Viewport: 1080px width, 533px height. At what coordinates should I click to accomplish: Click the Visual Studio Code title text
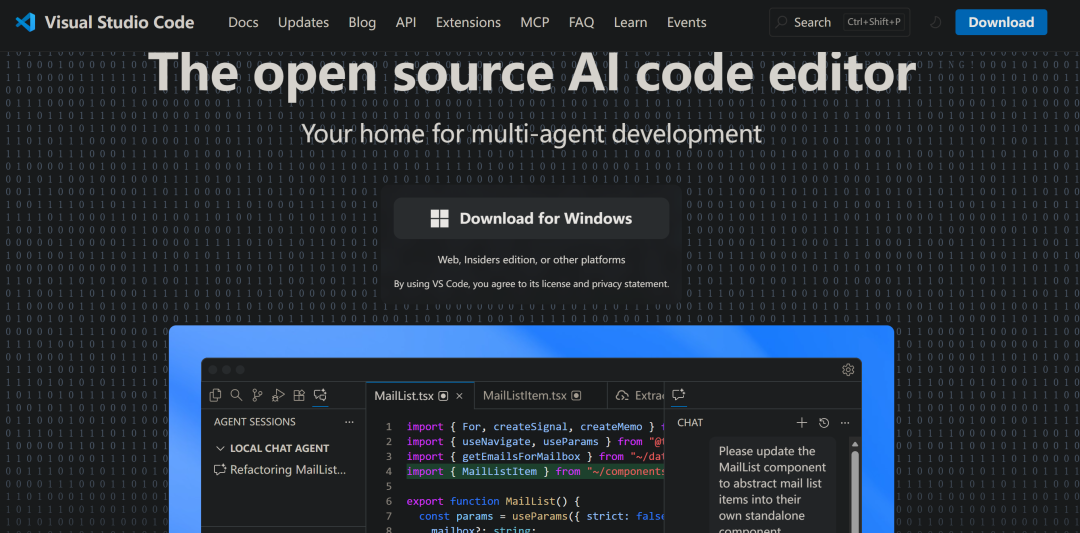[119, 23]
